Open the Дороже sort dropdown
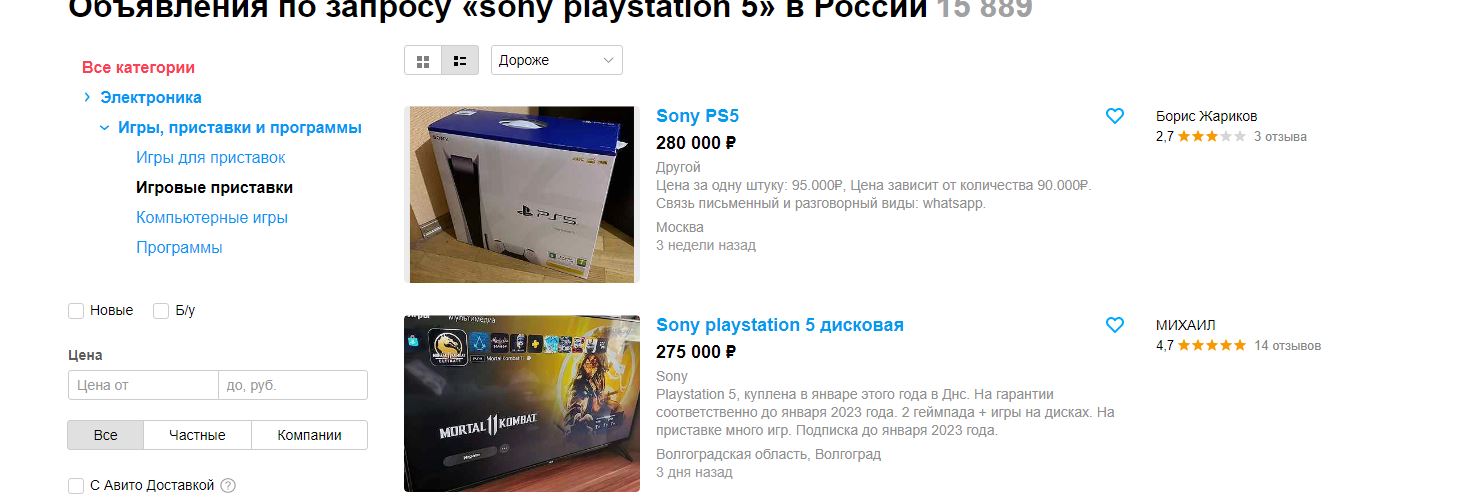This screenshot has height=503, width=1482. click(x=557, y=60)
